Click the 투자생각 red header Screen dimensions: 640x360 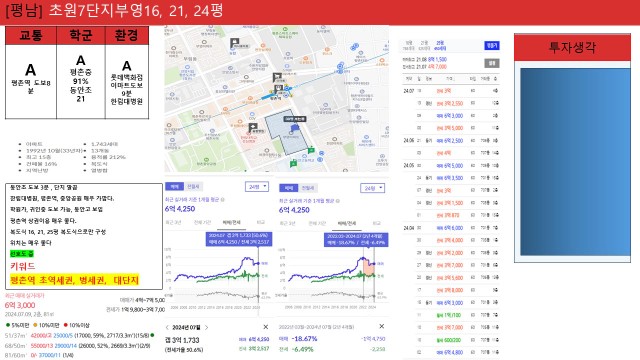(572, 48)
